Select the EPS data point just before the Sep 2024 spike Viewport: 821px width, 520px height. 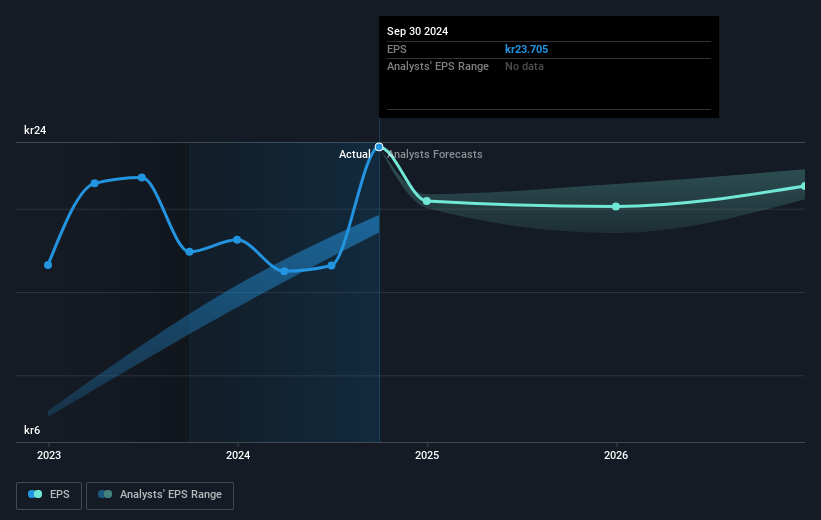point(331,265)
